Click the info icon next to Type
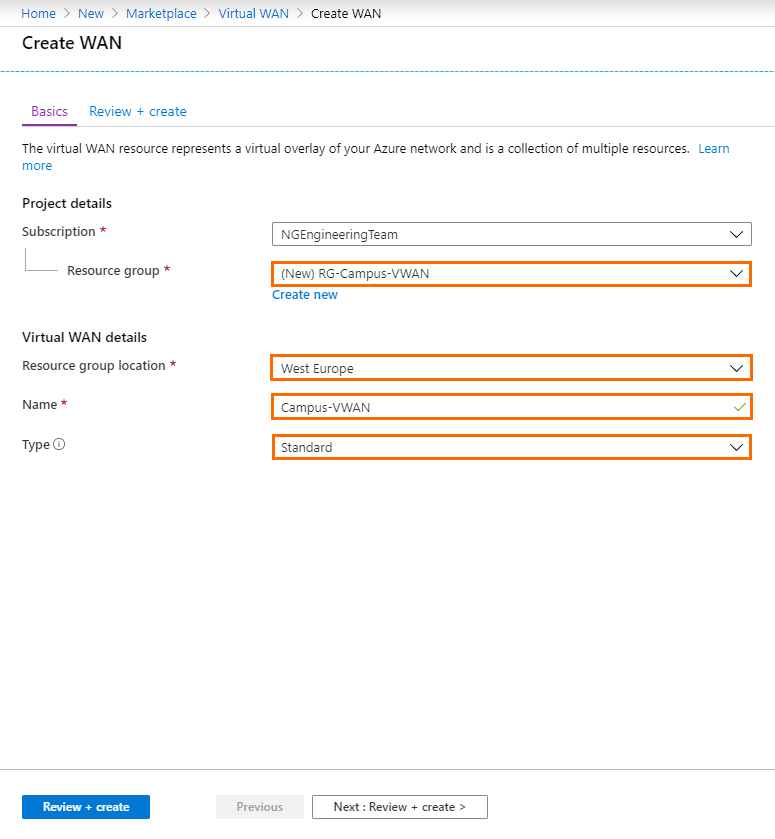 (59, 445)
